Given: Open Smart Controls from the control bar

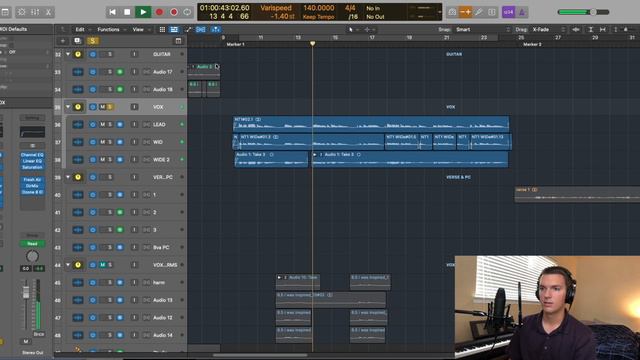Looking at the screenshot, I should click(21, 12).
